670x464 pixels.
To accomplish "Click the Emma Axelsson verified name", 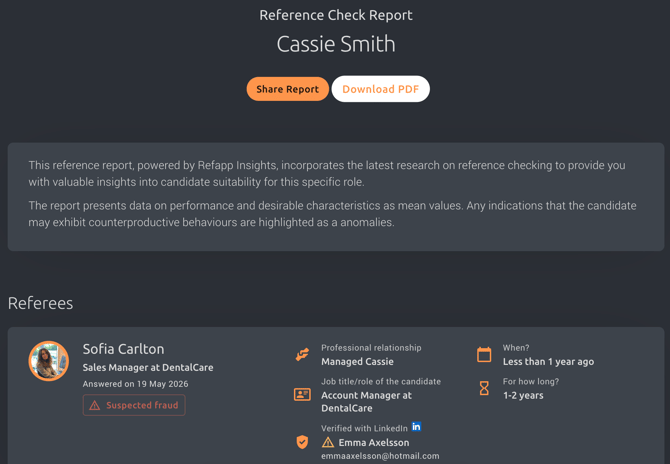I will [x=374, y=443].
